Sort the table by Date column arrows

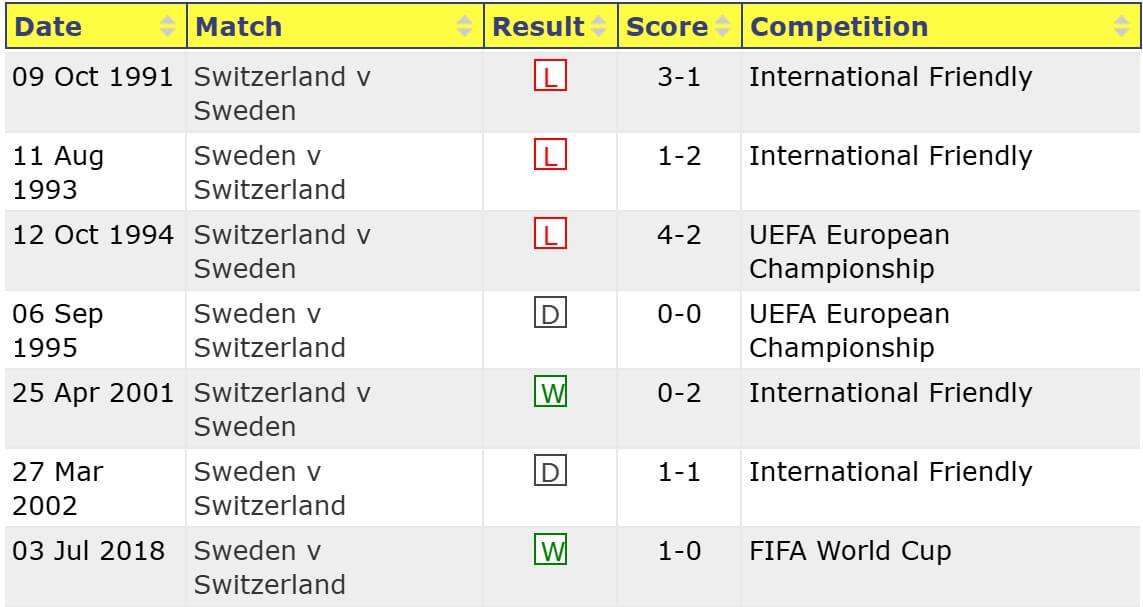[168, 27]
